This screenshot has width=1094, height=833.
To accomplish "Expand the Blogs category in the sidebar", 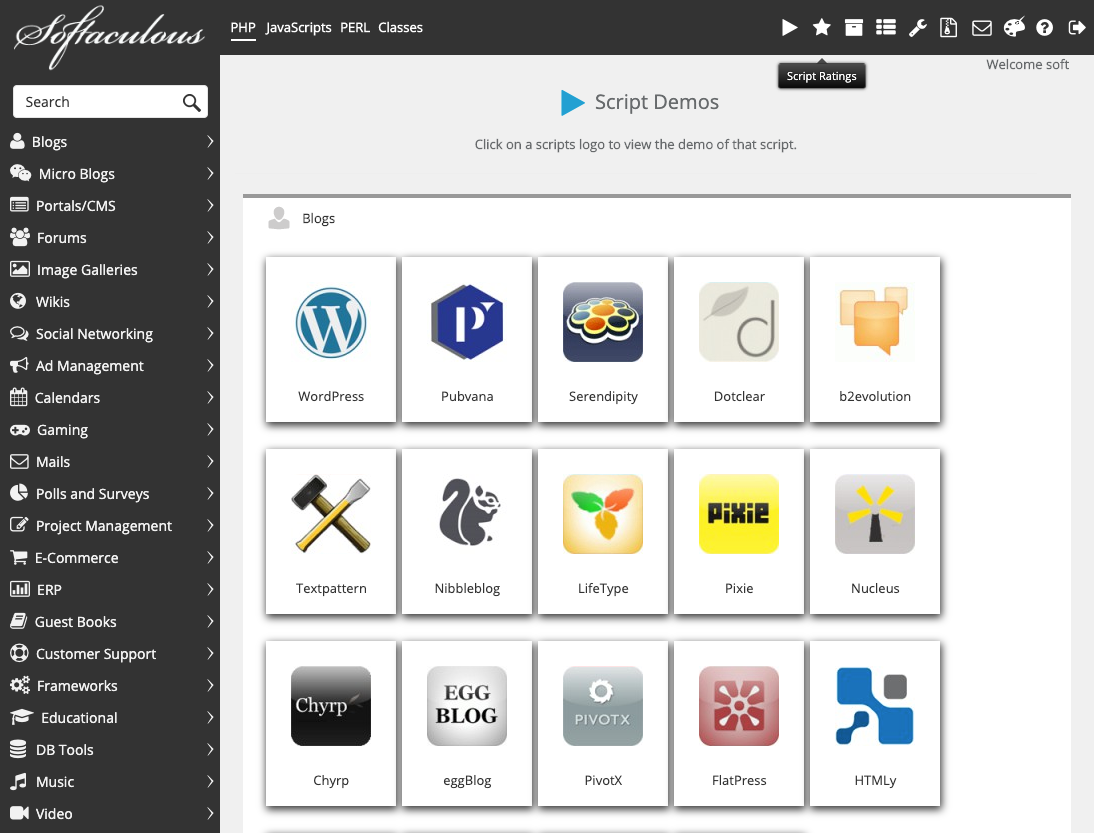I will click(x=110, y=141).
